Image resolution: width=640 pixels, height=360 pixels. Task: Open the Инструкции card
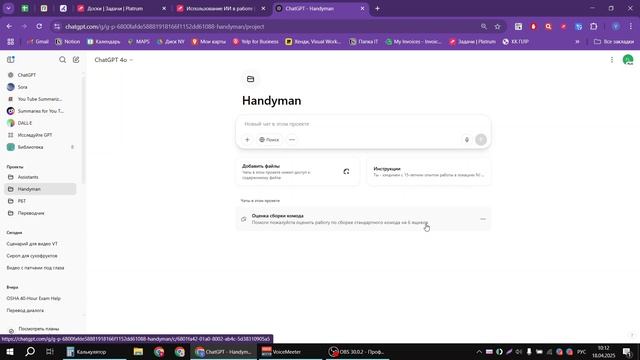pos(429,172)
